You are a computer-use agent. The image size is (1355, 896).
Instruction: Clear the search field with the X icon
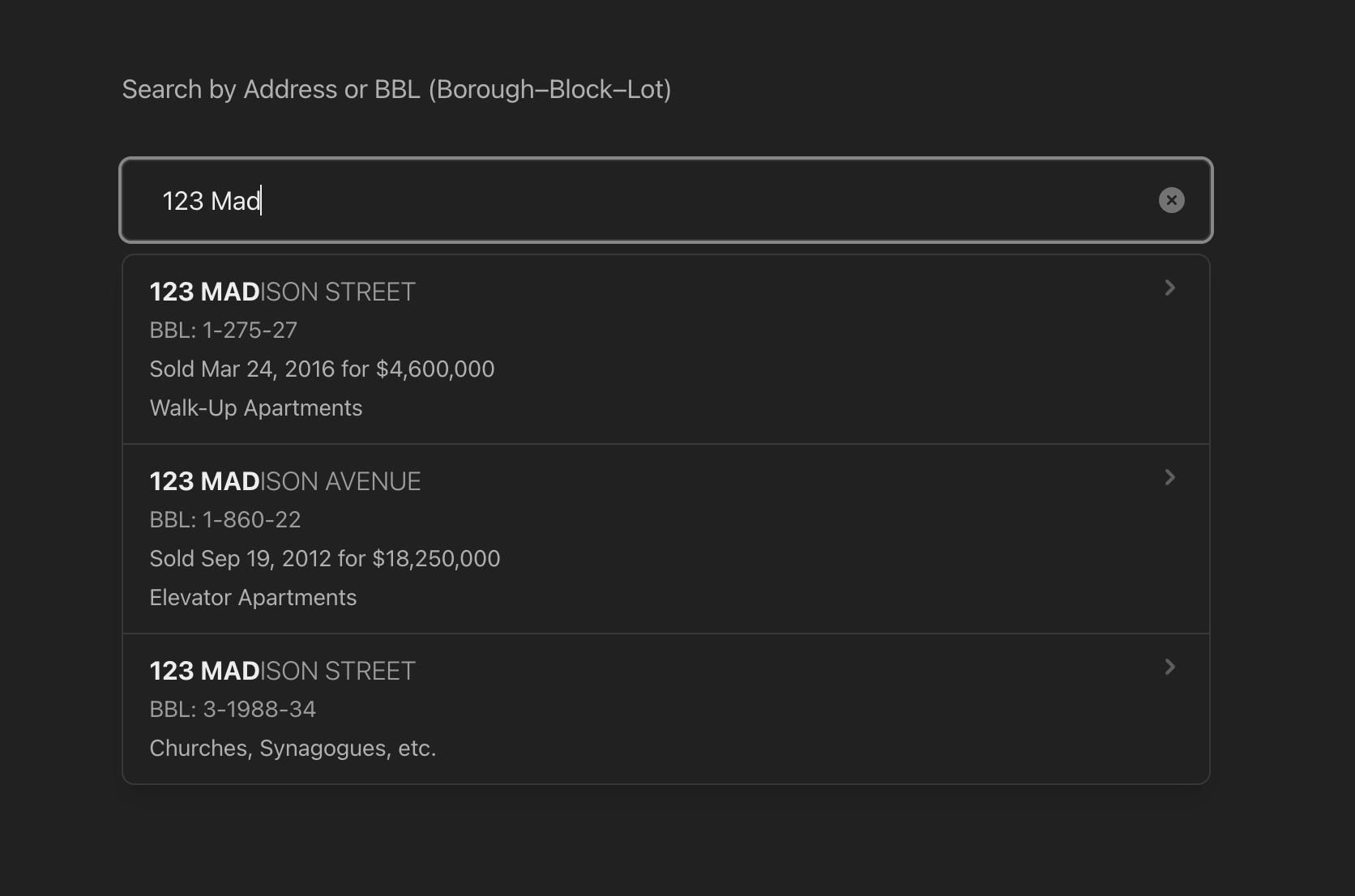point(1171,200)
